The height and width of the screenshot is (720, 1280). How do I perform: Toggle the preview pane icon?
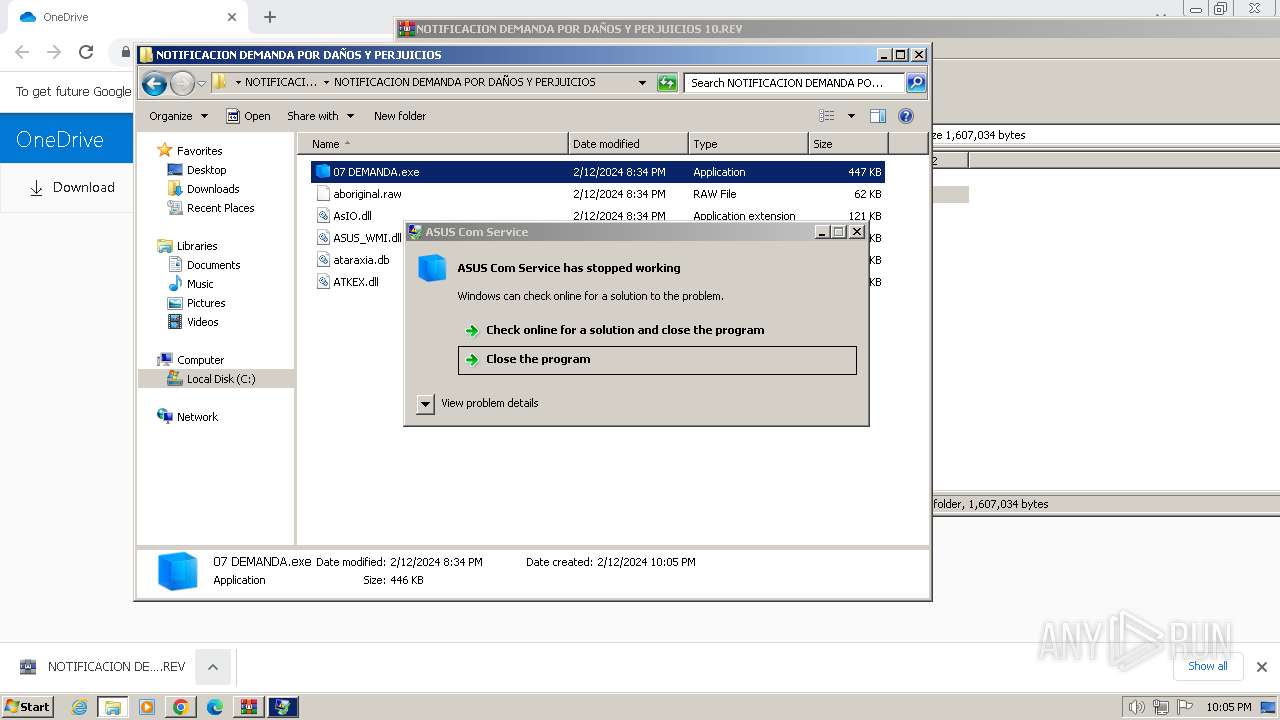point(878,116)
